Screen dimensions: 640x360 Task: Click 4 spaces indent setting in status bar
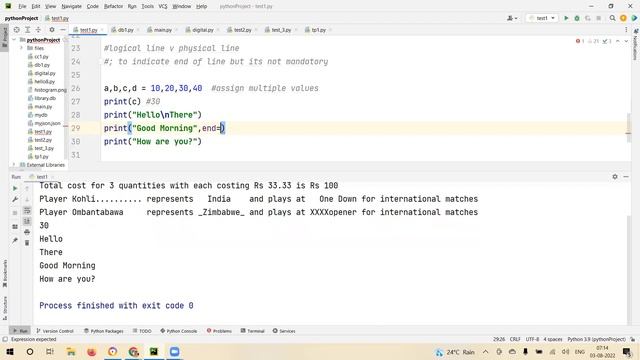click(x=553, y=340)
